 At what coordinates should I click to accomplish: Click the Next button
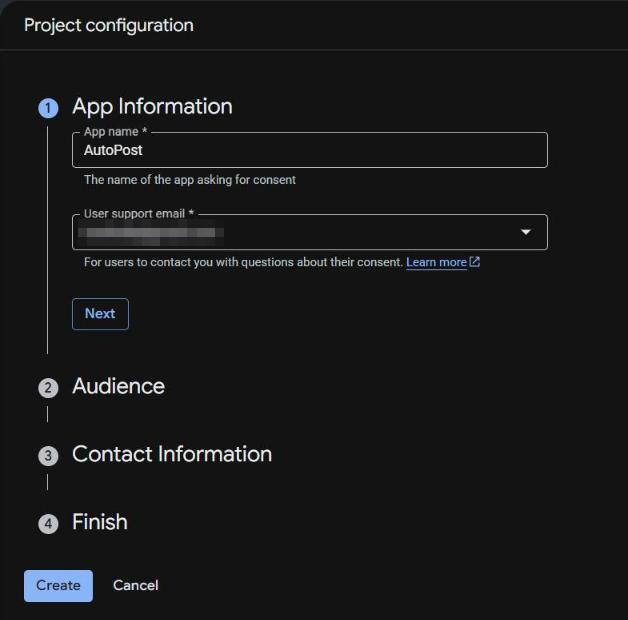100,314
